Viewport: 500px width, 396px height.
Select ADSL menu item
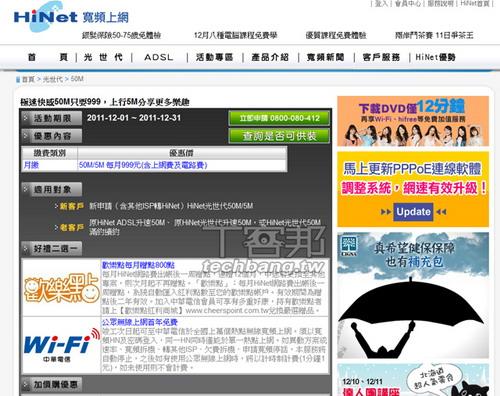pos(159,57)
